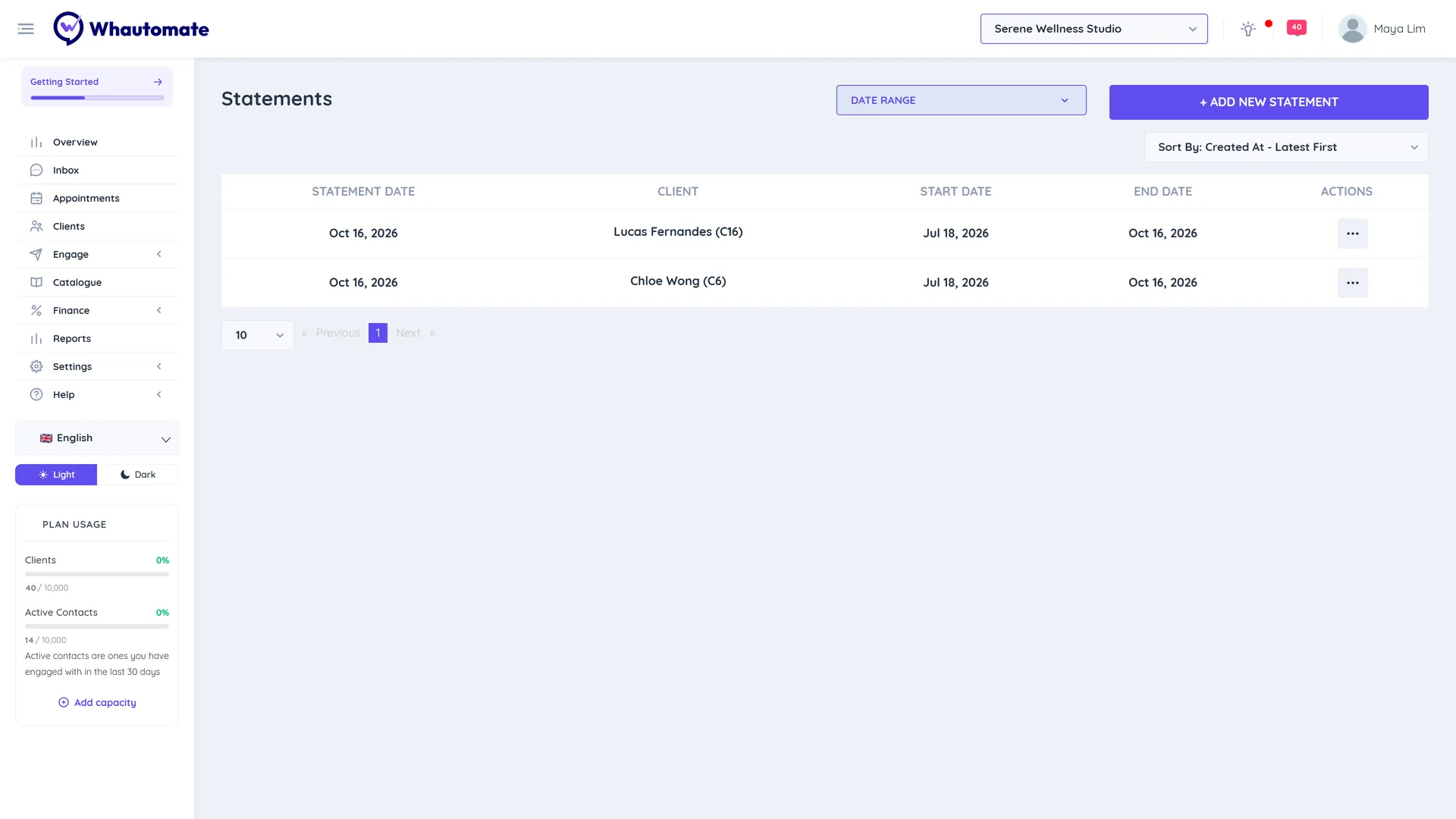Change rows per page dropdown
The image size is (1456, 819).
coord(258,335)
